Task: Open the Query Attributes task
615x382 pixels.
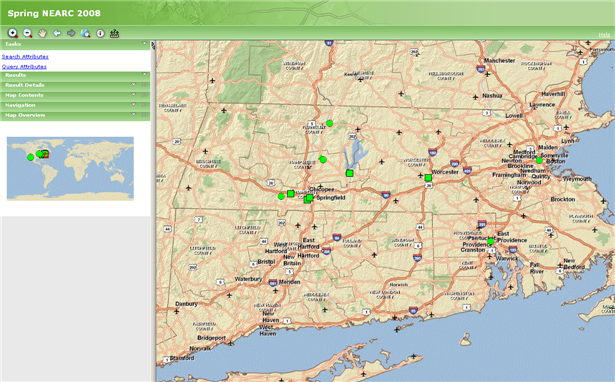Action: [24, 67]
